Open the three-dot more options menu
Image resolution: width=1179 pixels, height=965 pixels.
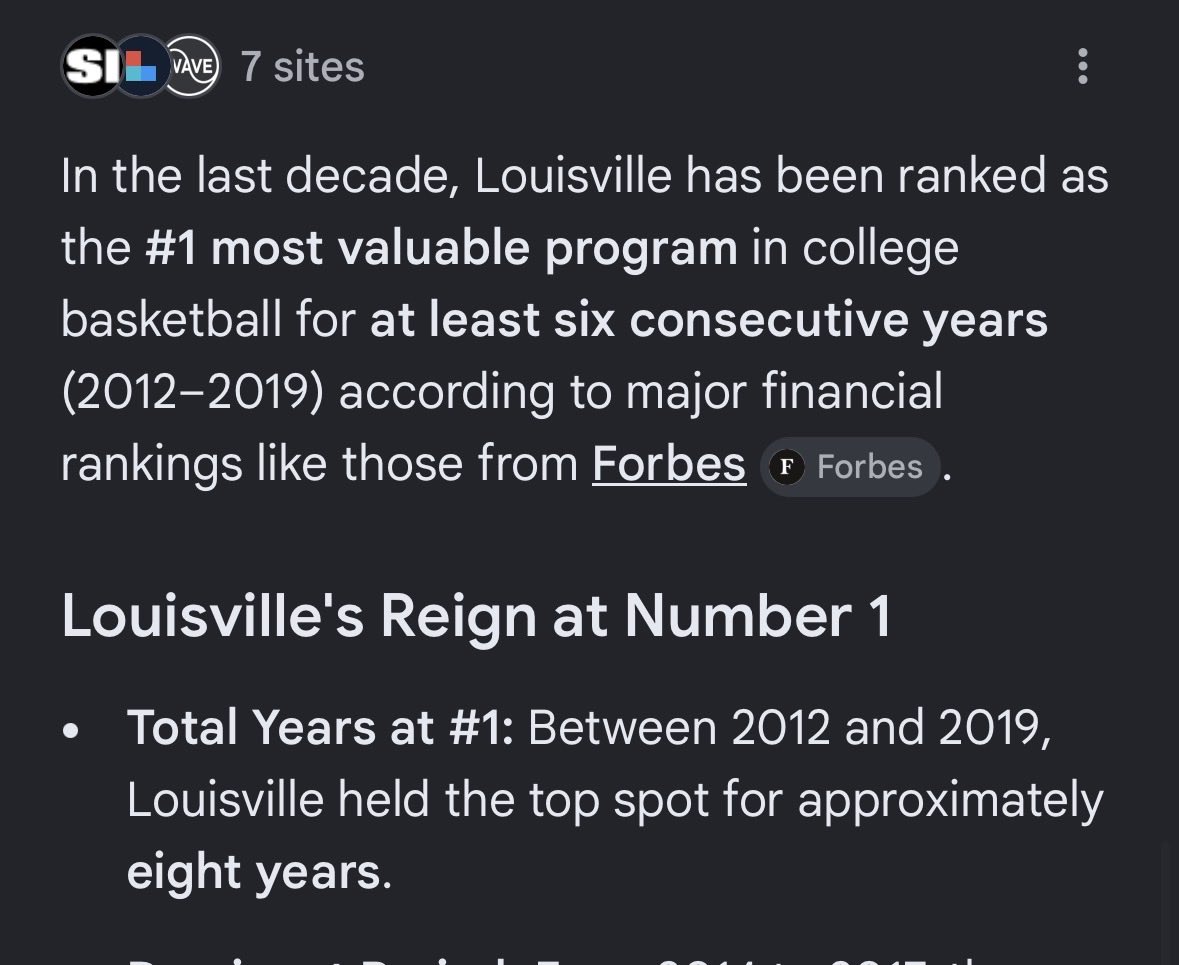pyautogui.click(x=1083, y=66)
